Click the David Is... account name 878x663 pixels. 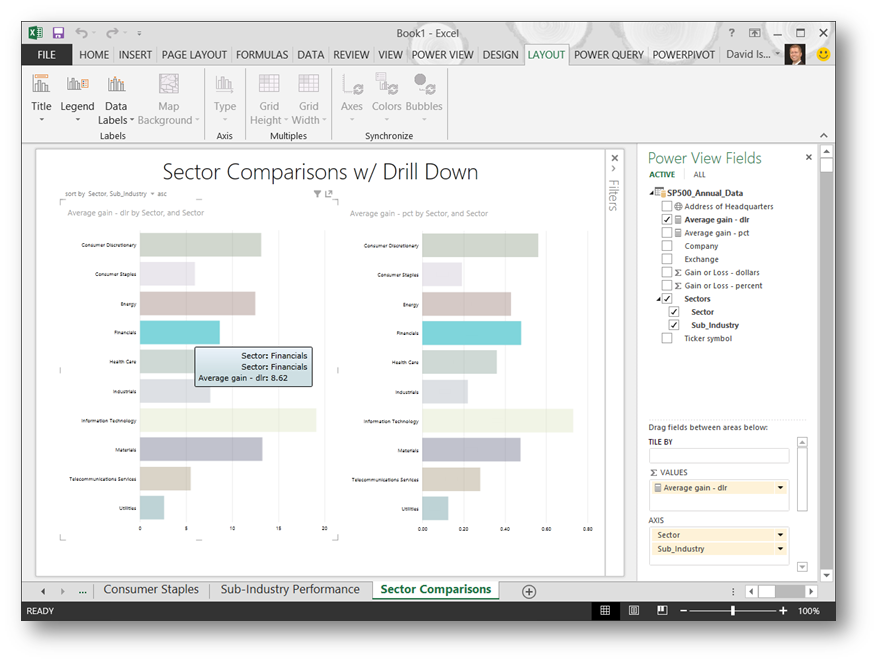(x=748, y=54)
